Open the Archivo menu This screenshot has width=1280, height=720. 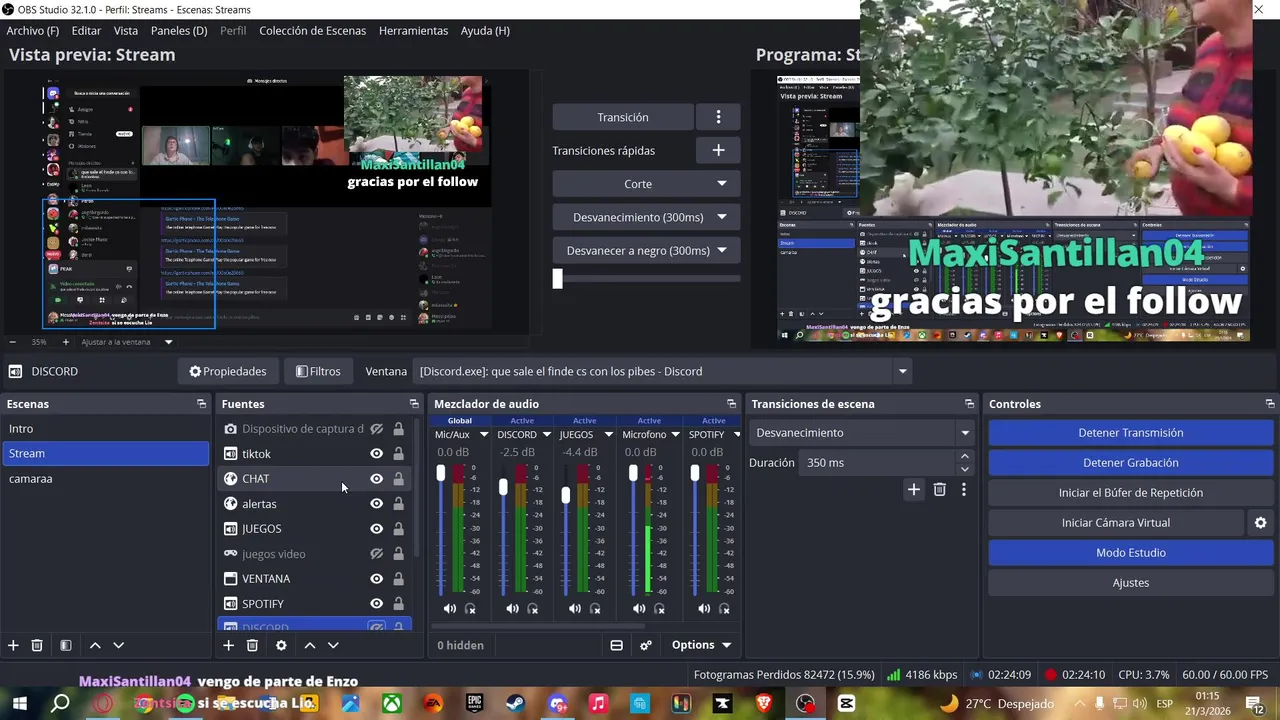coord(33,31)
